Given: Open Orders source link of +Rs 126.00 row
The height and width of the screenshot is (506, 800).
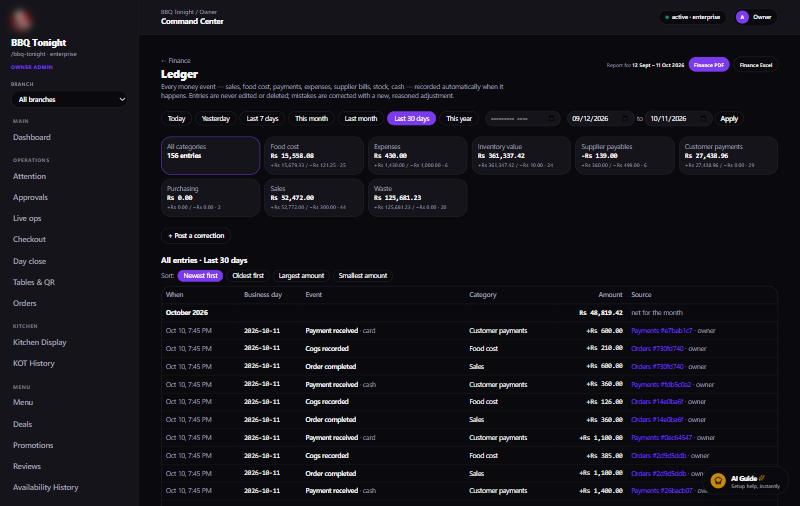Looking at the screenshot, I should [657, 401].
